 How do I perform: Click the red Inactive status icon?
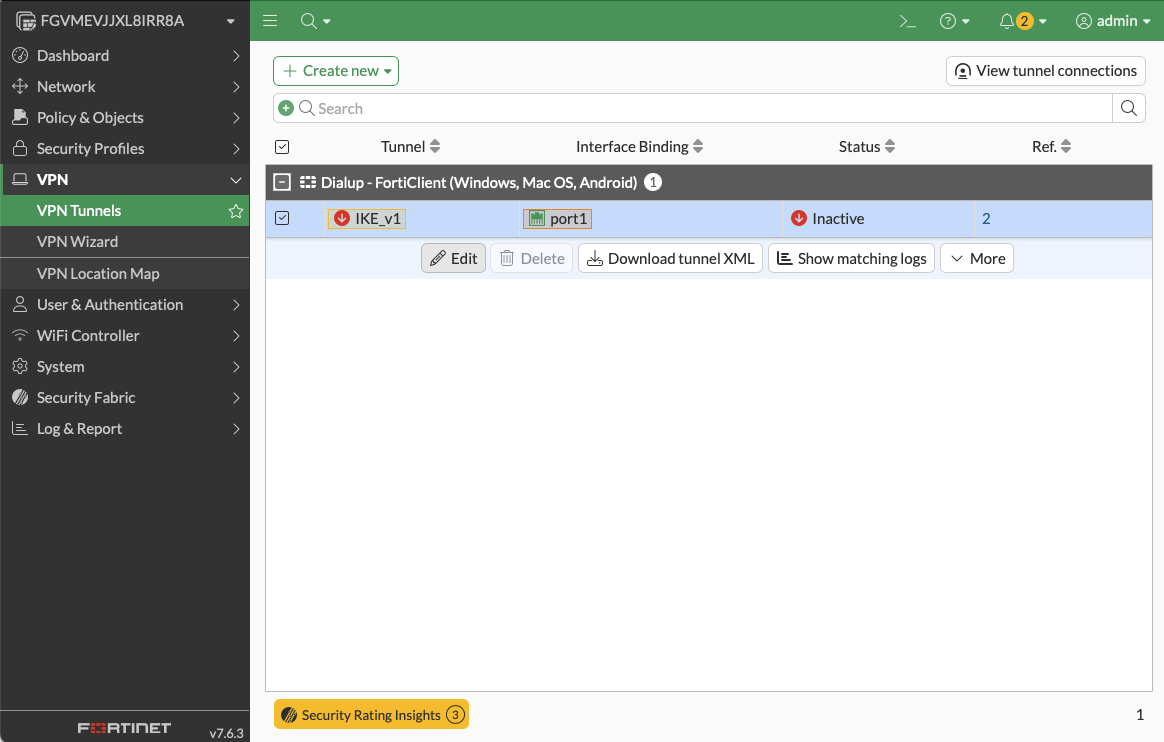[x=799, y=218]
